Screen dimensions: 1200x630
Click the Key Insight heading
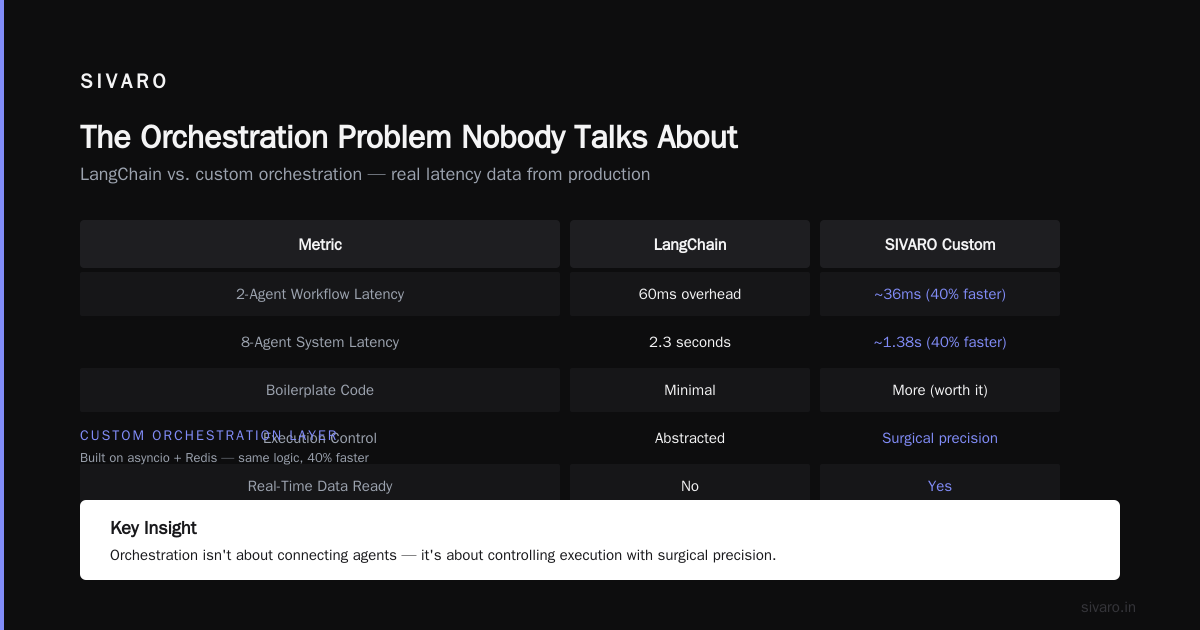click(153, 528)
